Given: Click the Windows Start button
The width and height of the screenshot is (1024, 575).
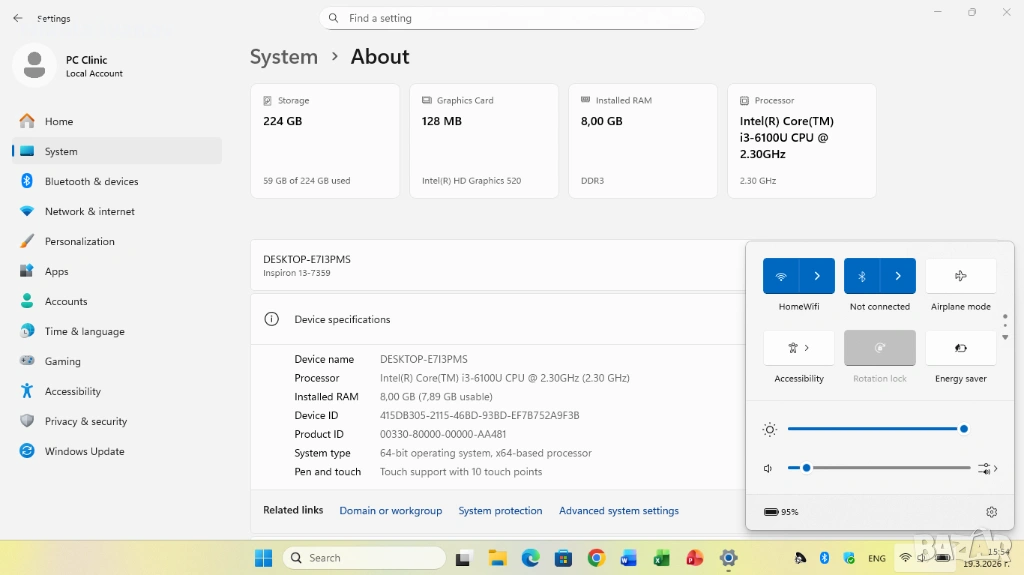Looking at the screenshot, I should point(263,558).
